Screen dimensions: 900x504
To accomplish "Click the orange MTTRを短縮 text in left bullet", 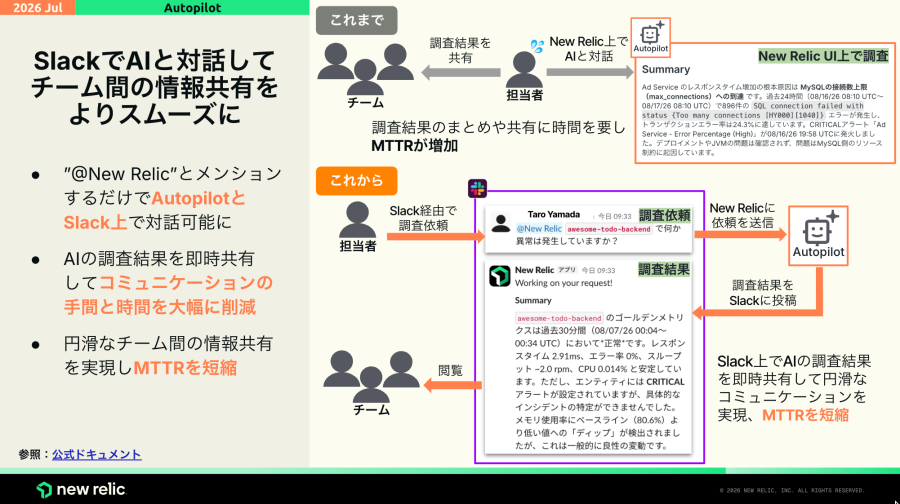I will coord(185,368).
